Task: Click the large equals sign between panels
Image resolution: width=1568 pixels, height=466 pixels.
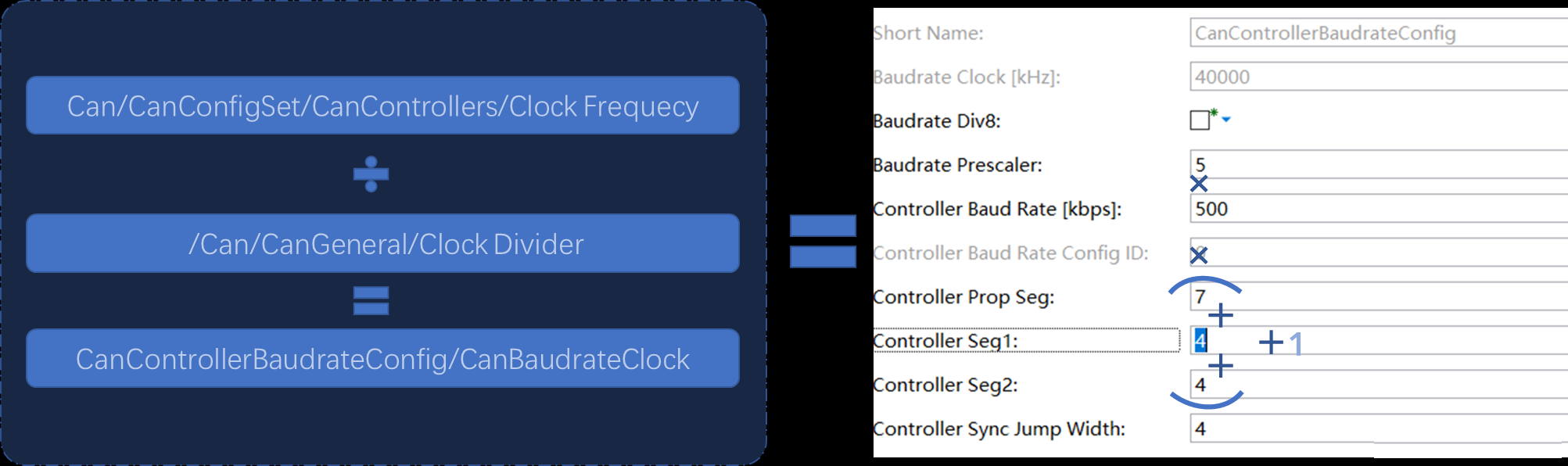Action: 823,242
